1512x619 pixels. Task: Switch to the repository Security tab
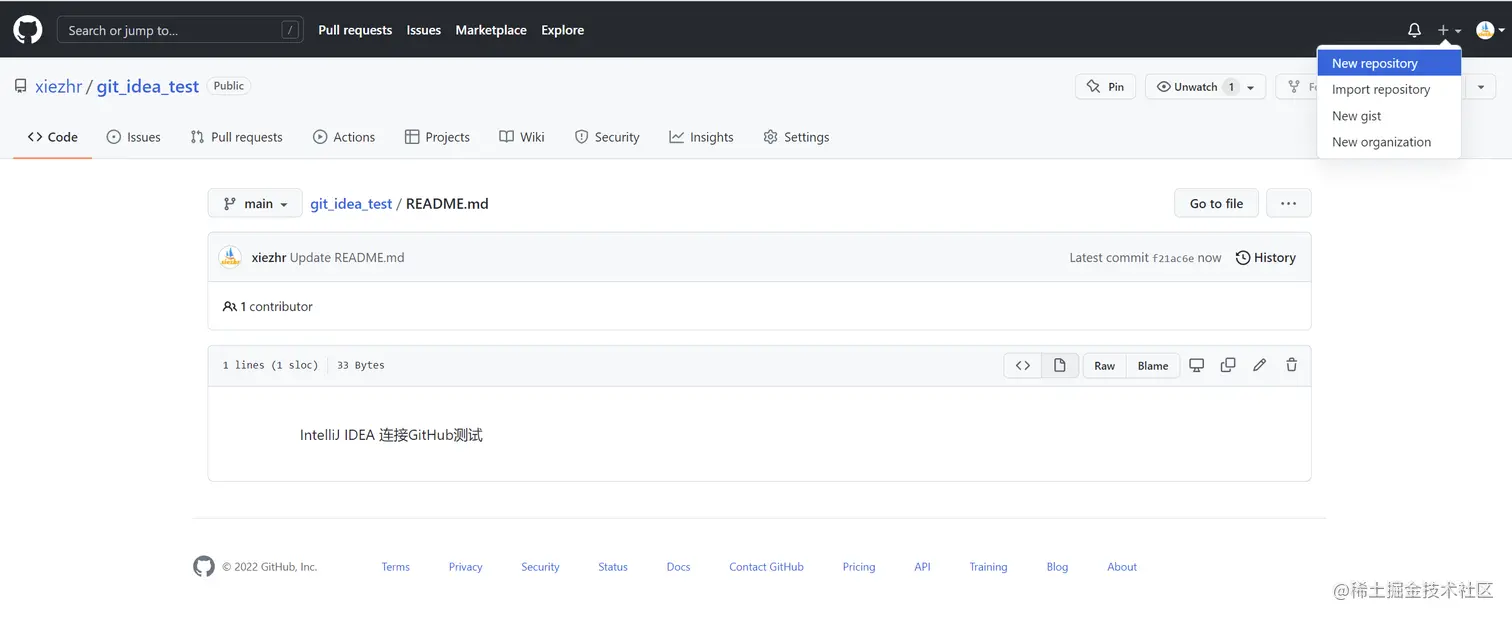click(607, 137)
